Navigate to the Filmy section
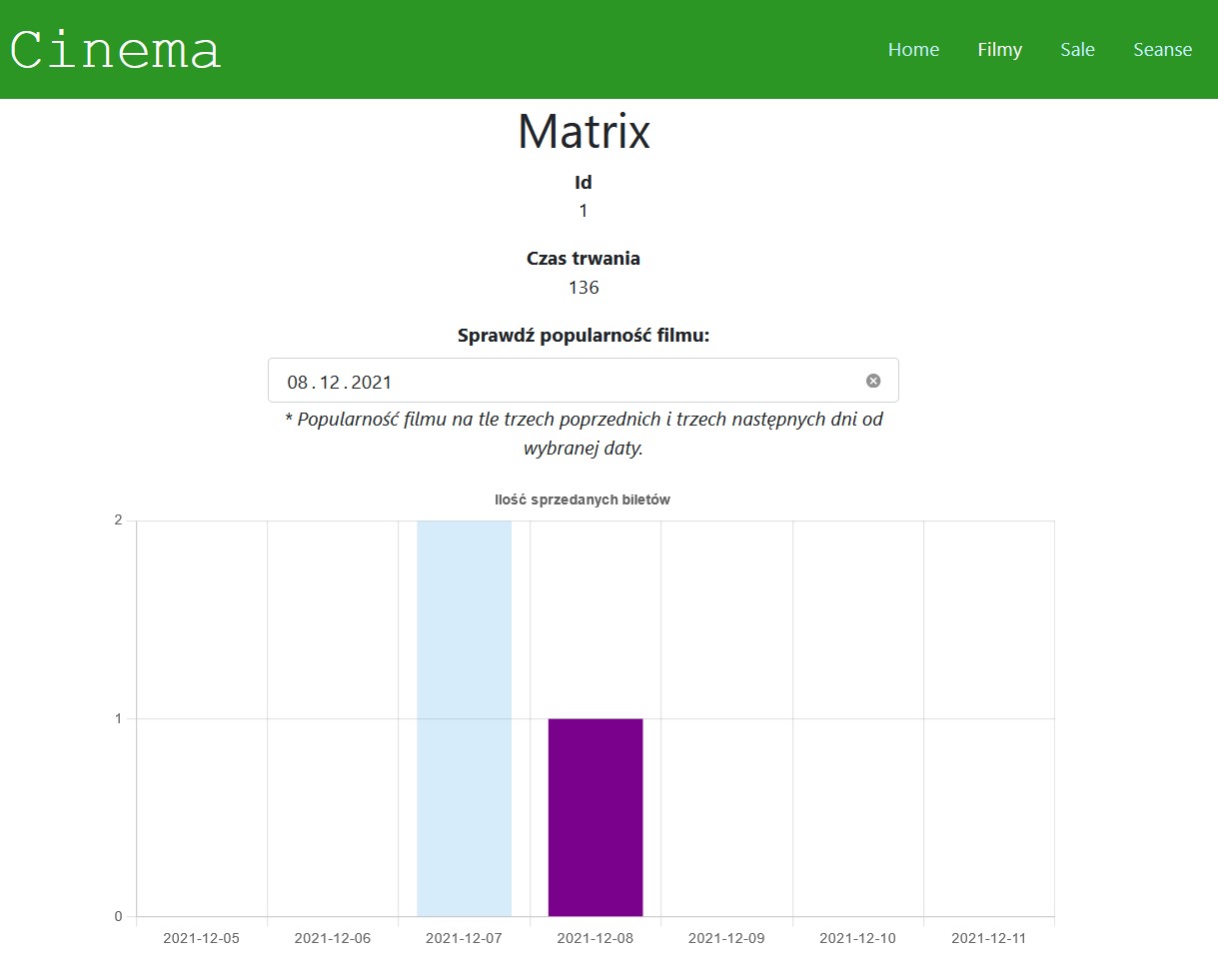The width and height of the screenshot is (1218, 980). tap(999, 49)
